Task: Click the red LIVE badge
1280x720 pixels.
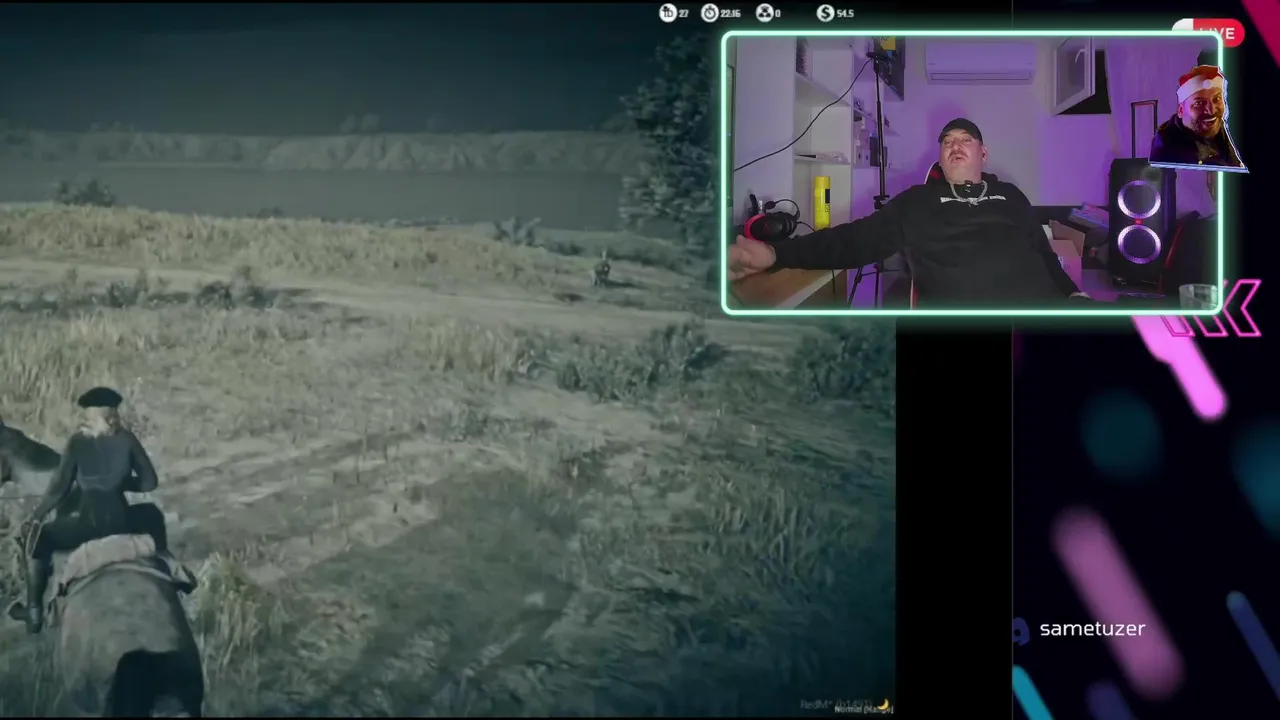Action: [1218, 33]
